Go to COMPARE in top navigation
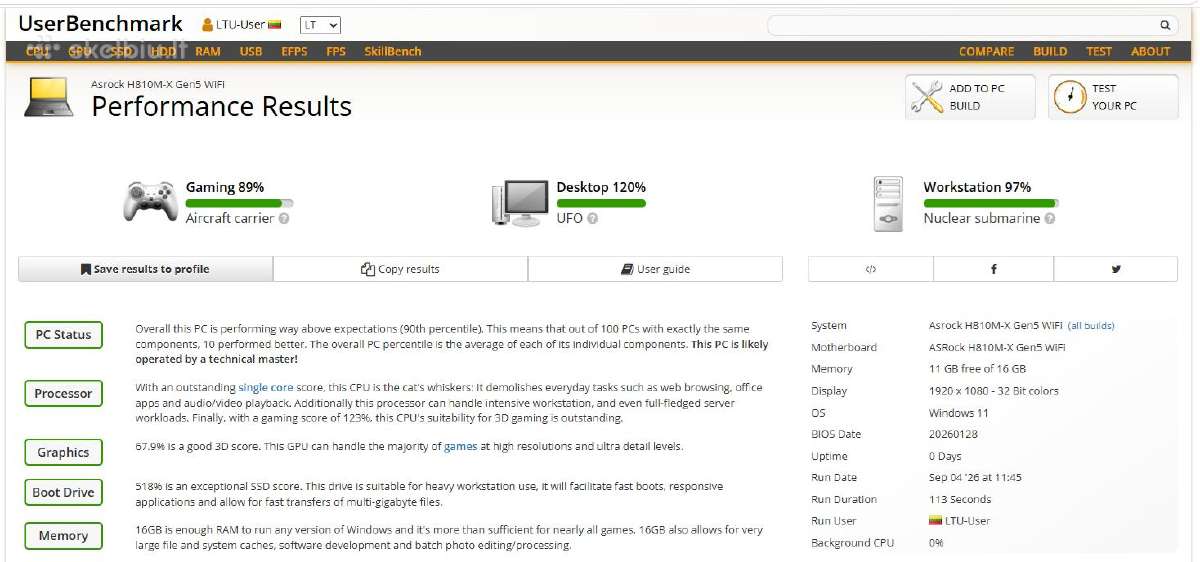Image resolution: width=1200 pixels, height=562 pixels. [x=986, y=51]
